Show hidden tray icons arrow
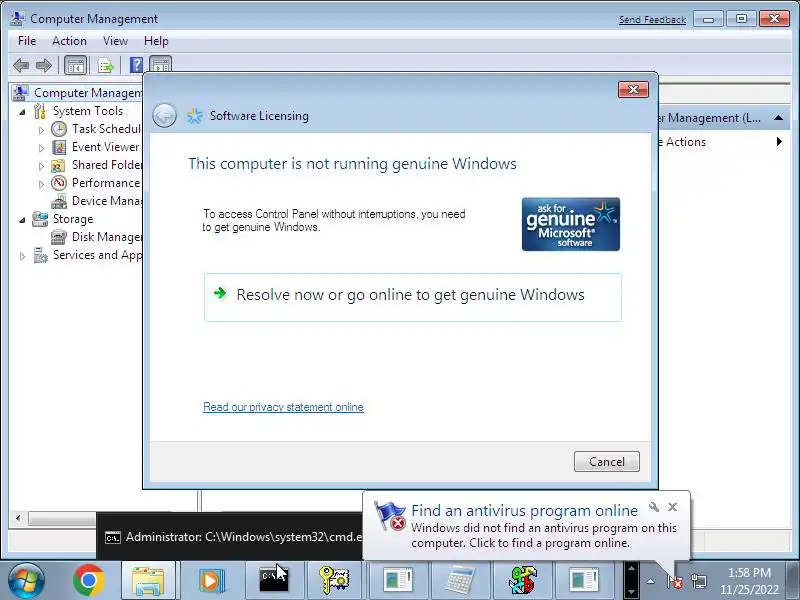Image resolution: width=800 pixels, height=600 pixels. [x=651, y=581]
